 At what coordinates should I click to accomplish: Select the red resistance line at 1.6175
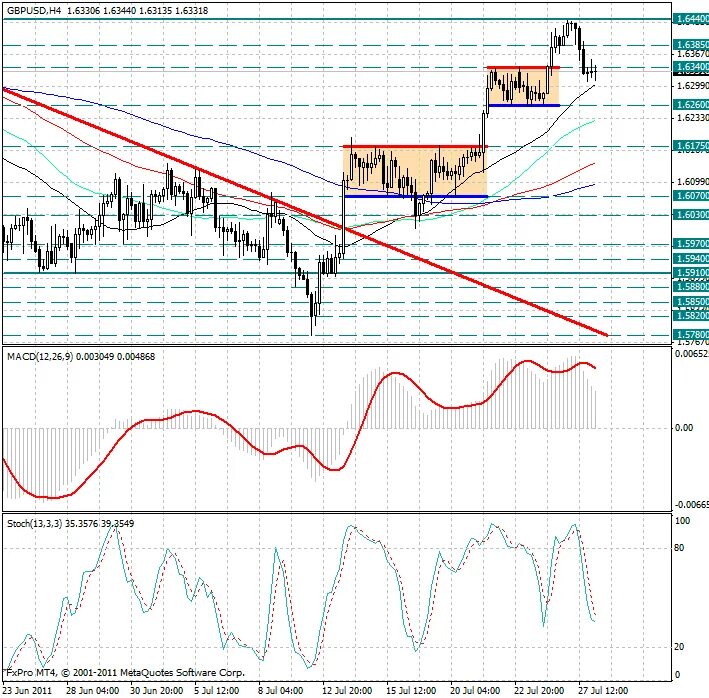[415, 146]
